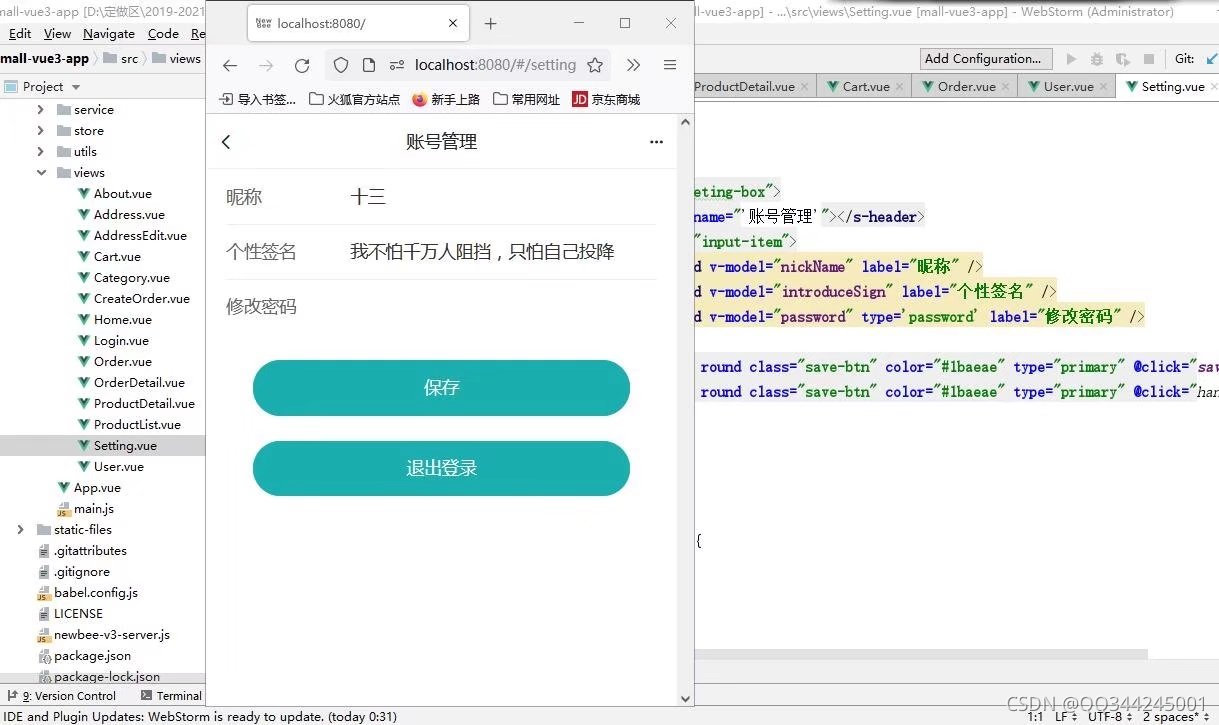Expand the static-files folder

pos(21,530)
